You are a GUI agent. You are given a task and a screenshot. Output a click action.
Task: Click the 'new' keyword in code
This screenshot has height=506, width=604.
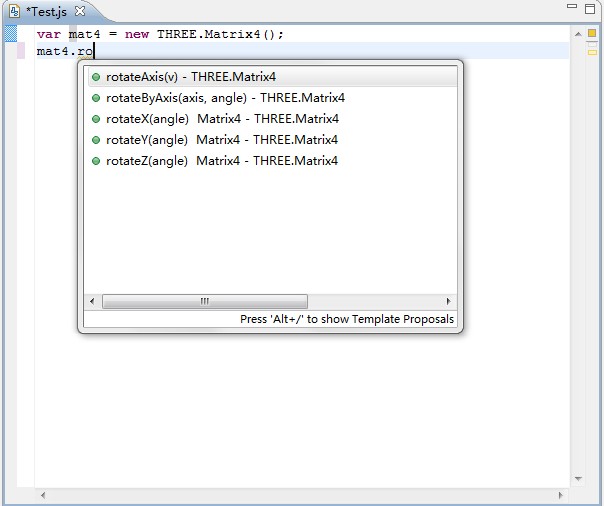[x=137, y=34]
